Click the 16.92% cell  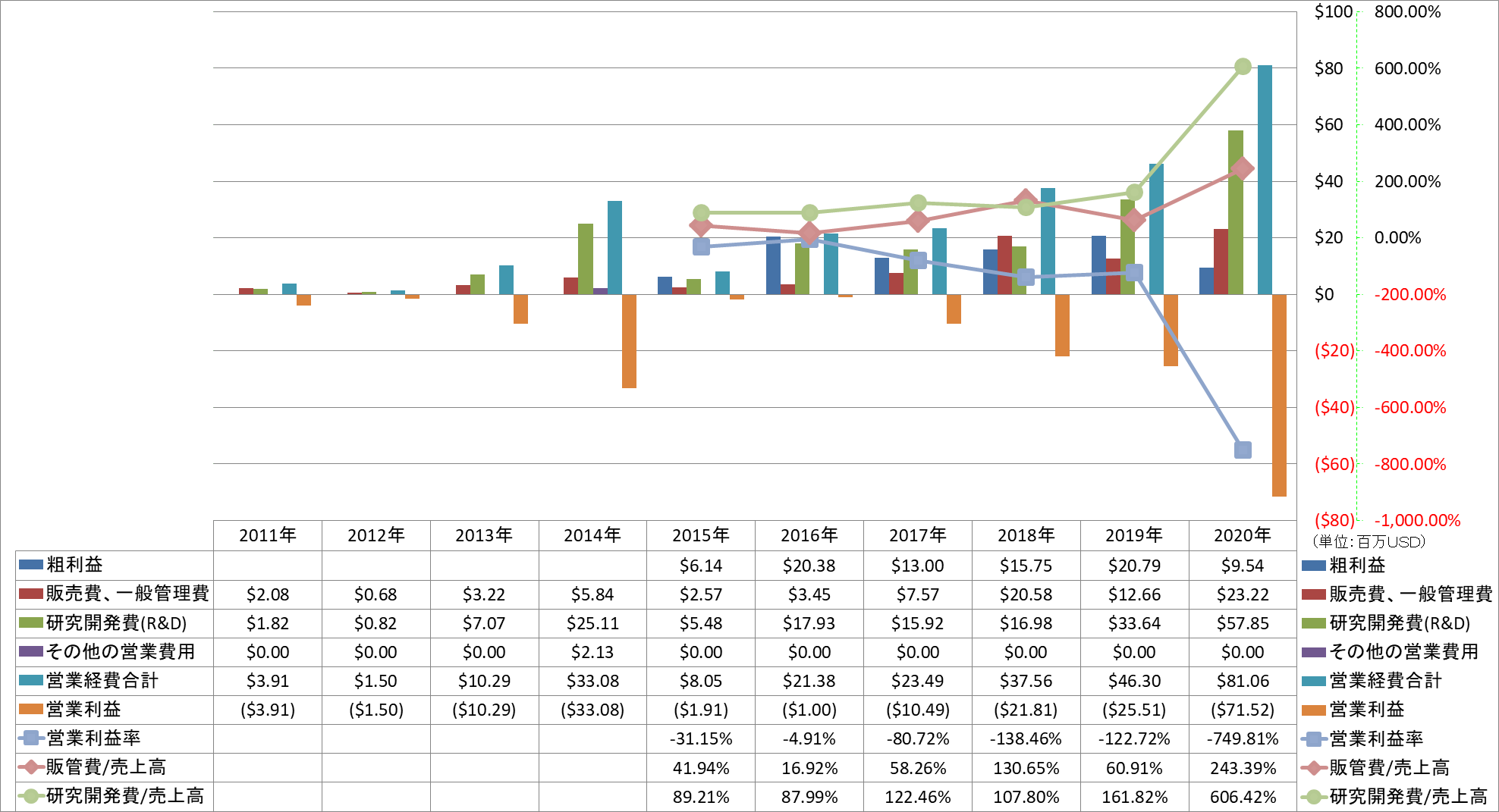[x=809, y=768]
